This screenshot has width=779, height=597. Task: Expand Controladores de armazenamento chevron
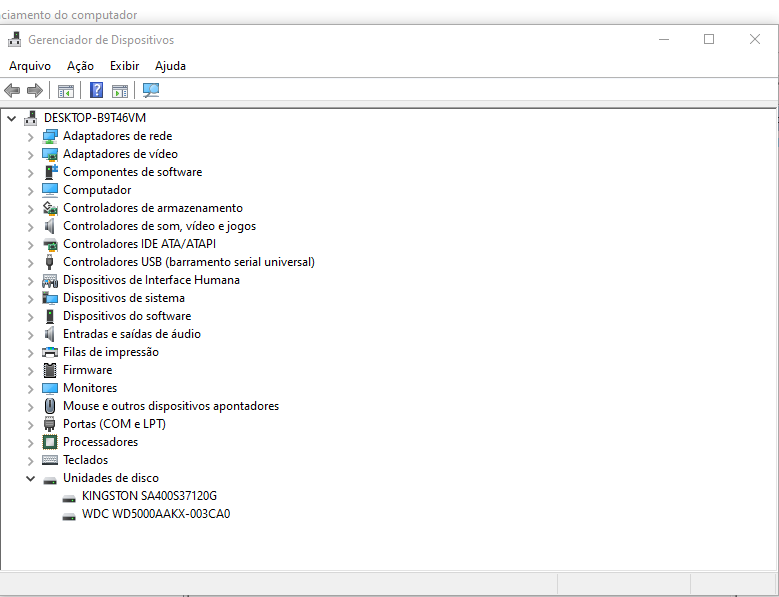click(30, 209)
